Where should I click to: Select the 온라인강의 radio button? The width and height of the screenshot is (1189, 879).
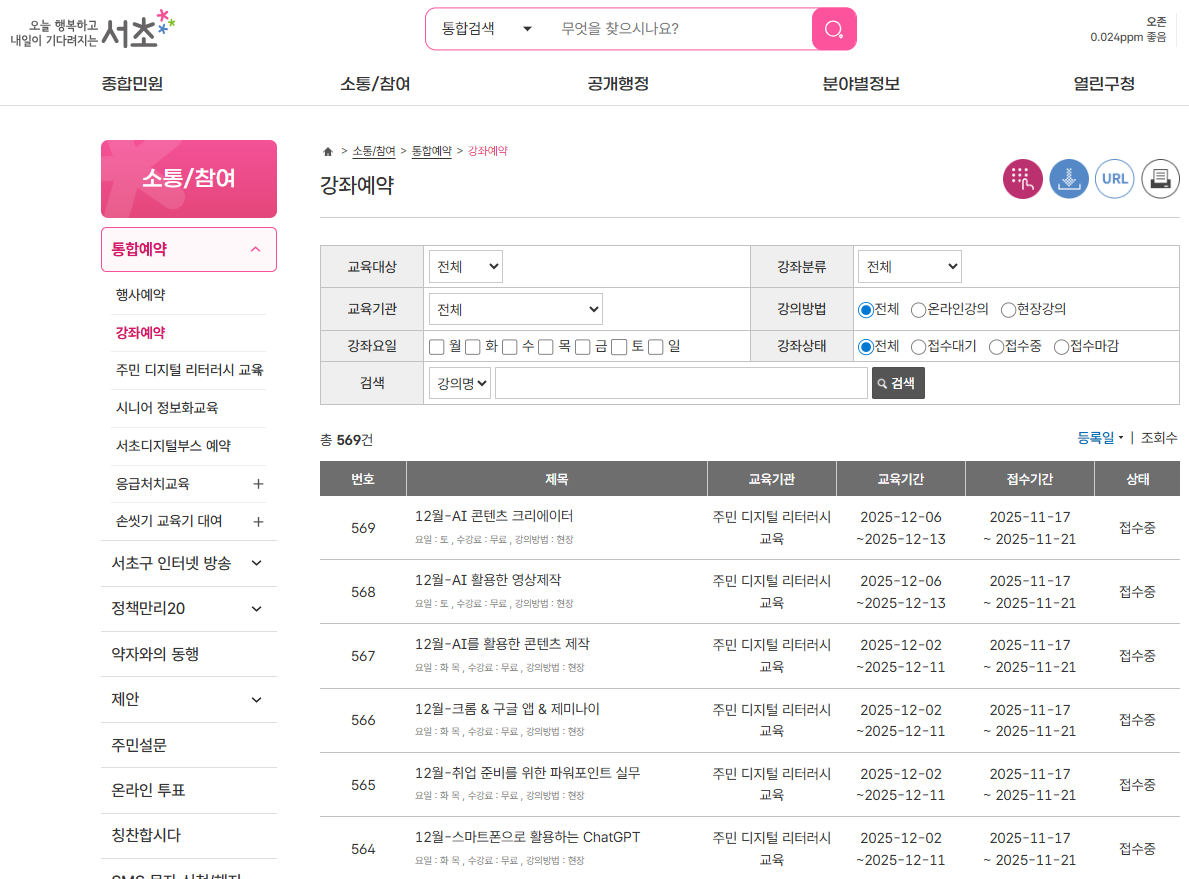tap(918, 310)
